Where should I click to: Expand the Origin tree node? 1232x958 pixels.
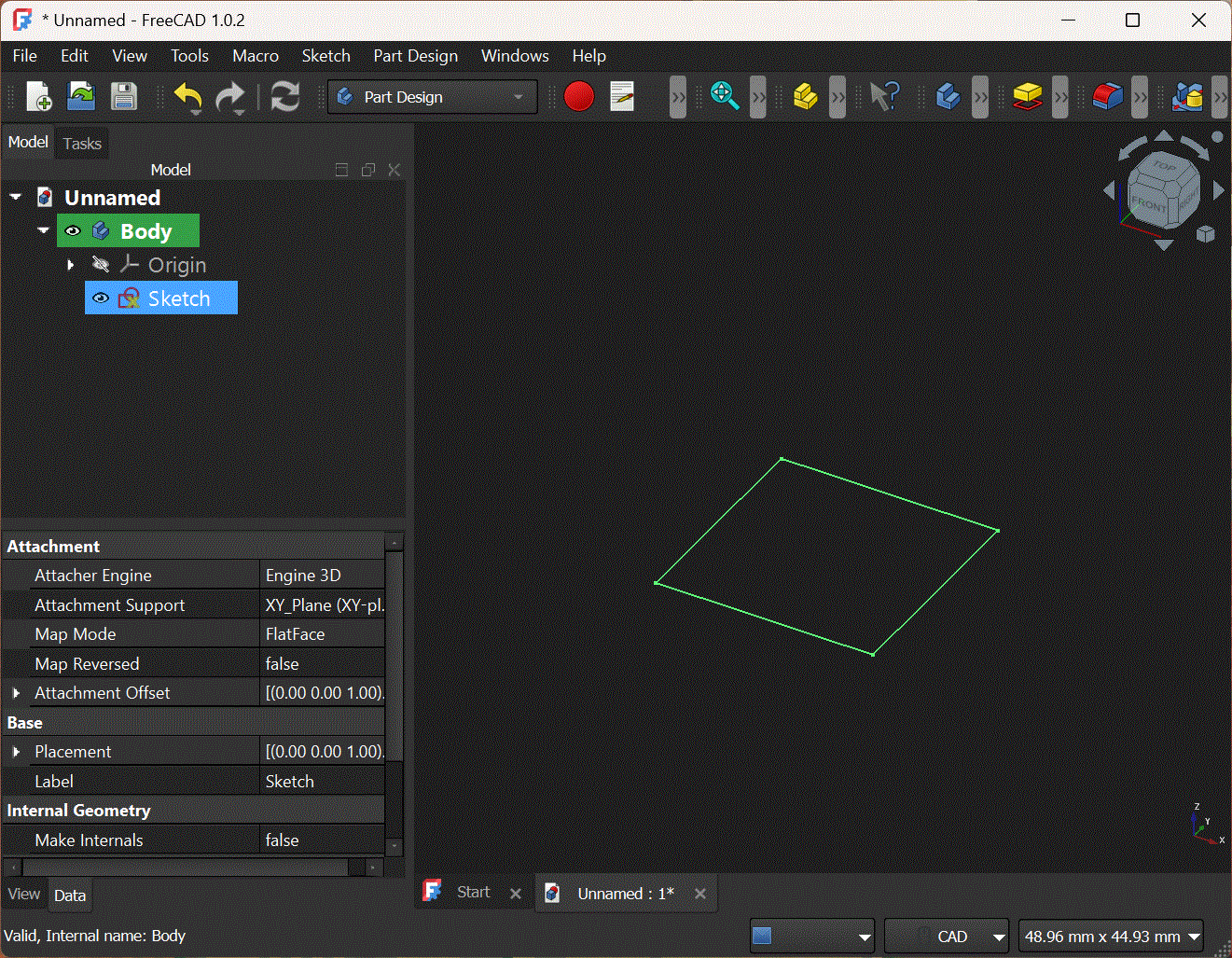click(x=71, y=265)
